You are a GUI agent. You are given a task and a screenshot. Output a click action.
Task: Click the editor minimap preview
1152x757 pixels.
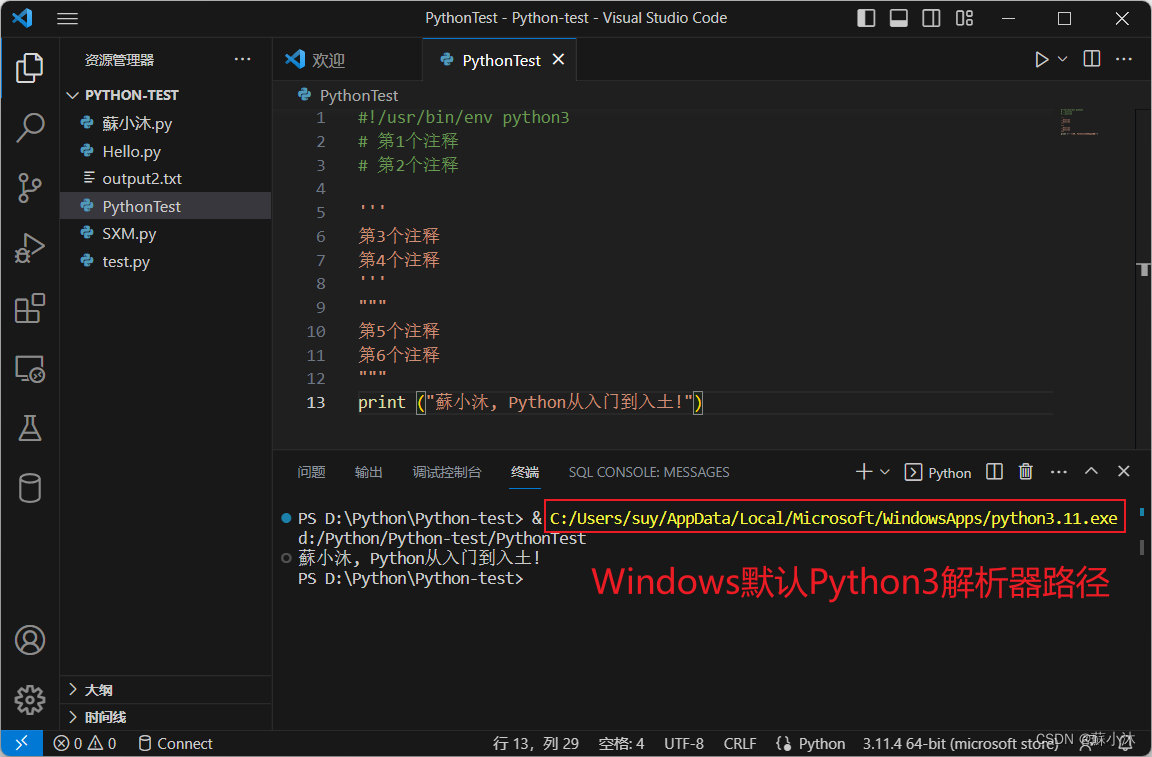coord(1079,122)
